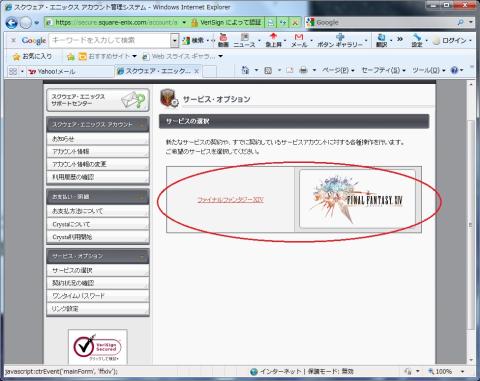
Task: Click the 動画 video icon in Google toolbar
Action: point(223,40)
